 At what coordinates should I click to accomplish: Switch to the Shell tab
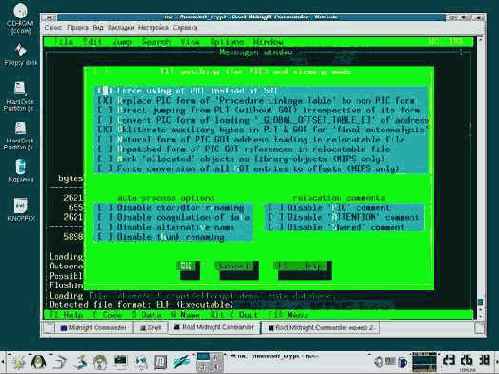[x=150, y=328]
